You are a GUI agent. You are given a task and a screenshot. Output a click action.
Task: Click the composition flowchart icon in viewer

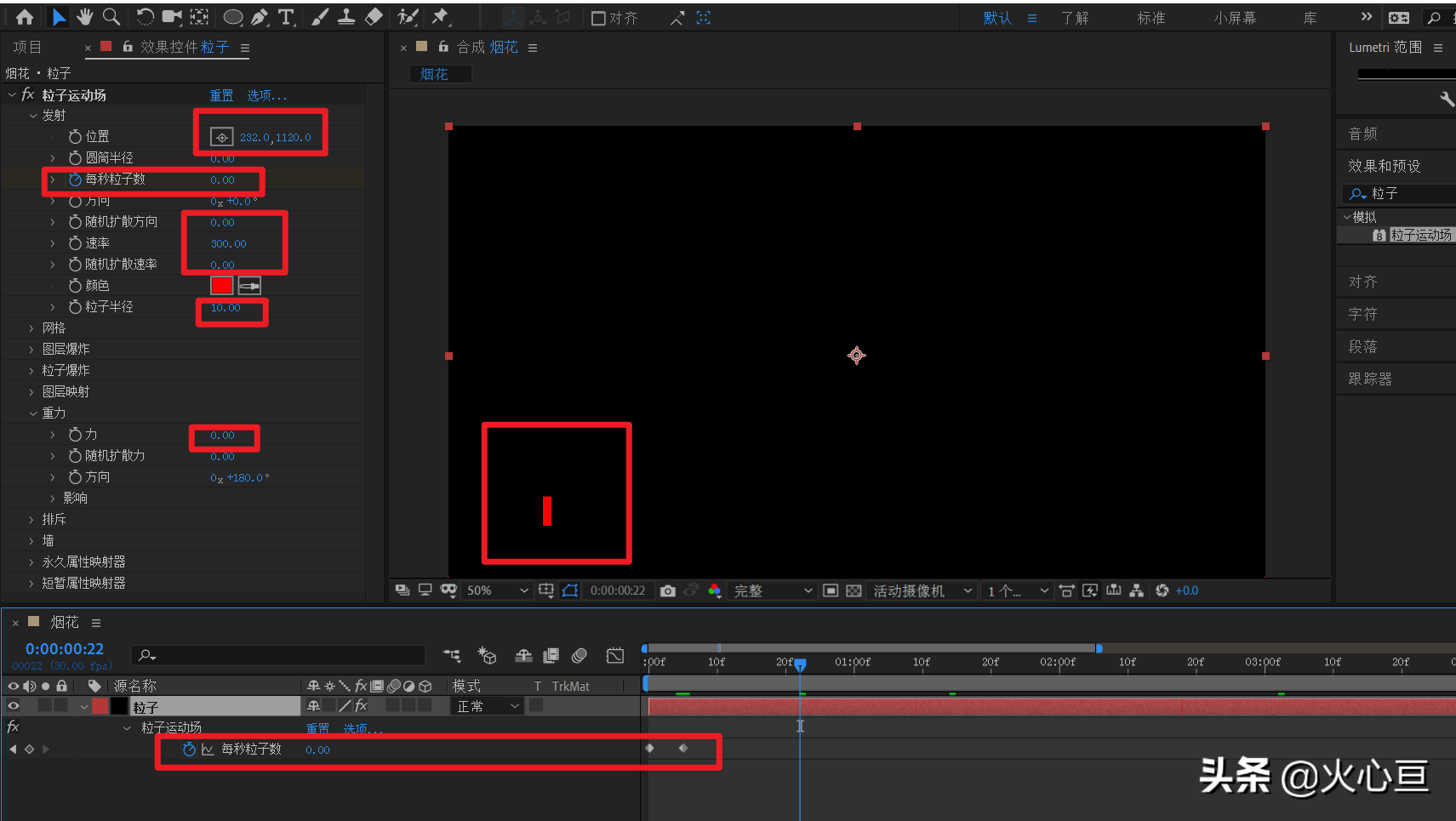coord(1136,590)
